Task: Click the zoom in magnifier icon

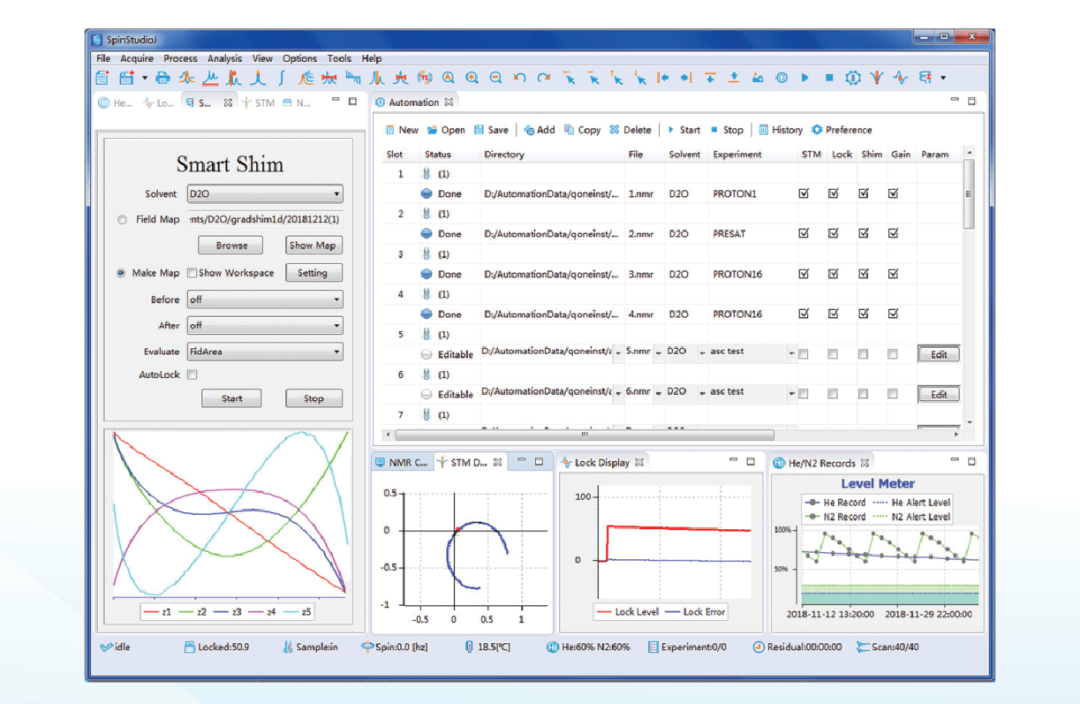Action: tap(472, 78)
